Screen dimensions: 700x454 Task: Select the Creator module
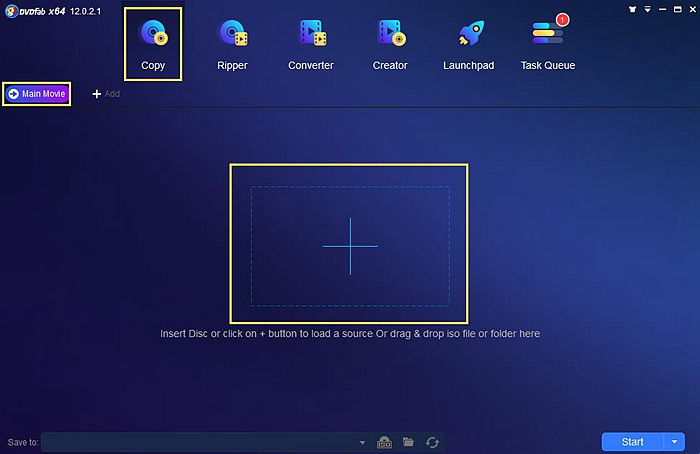pyautogui.click(x=390, y=45)
